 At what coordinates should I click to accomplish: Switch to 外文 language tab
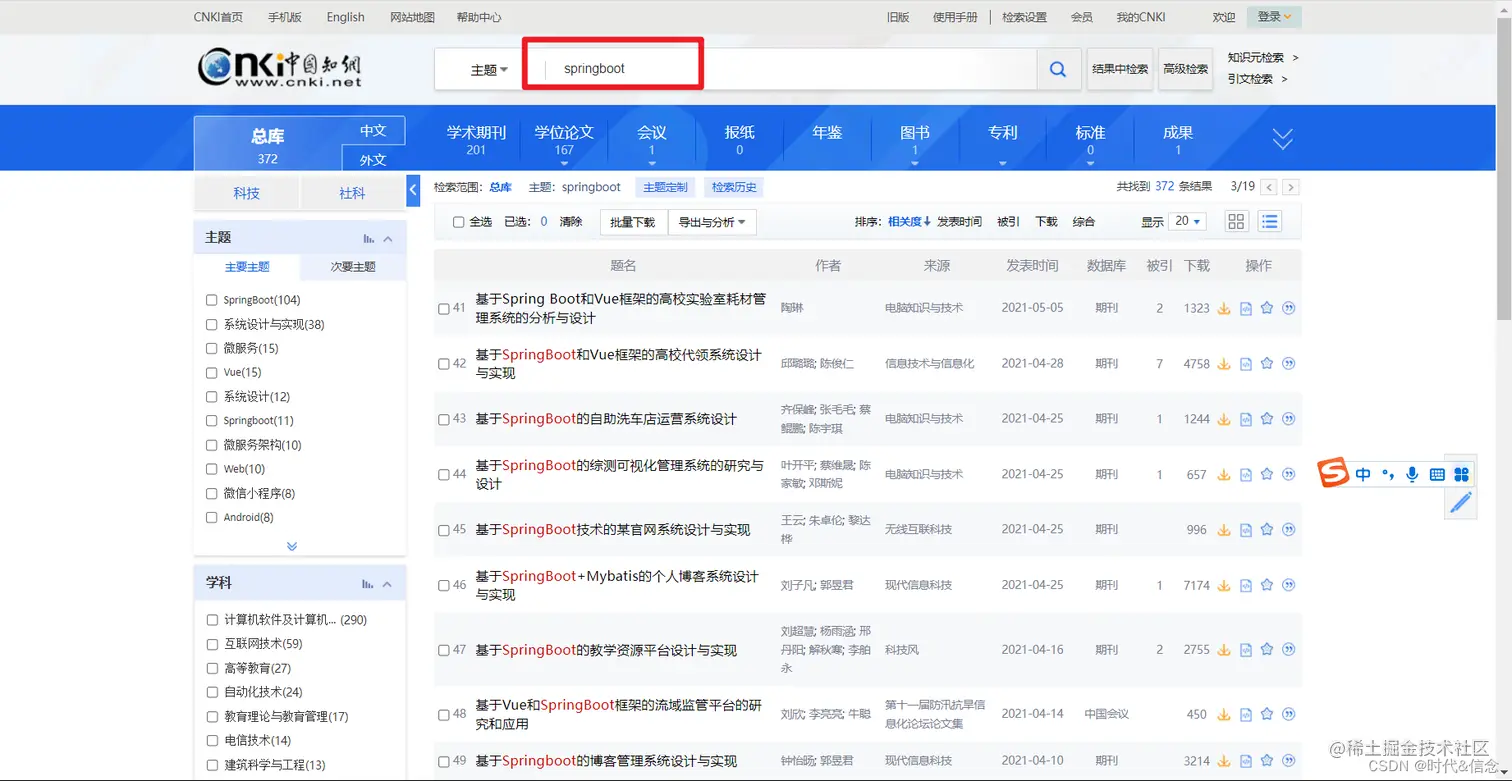pos(373,159)
